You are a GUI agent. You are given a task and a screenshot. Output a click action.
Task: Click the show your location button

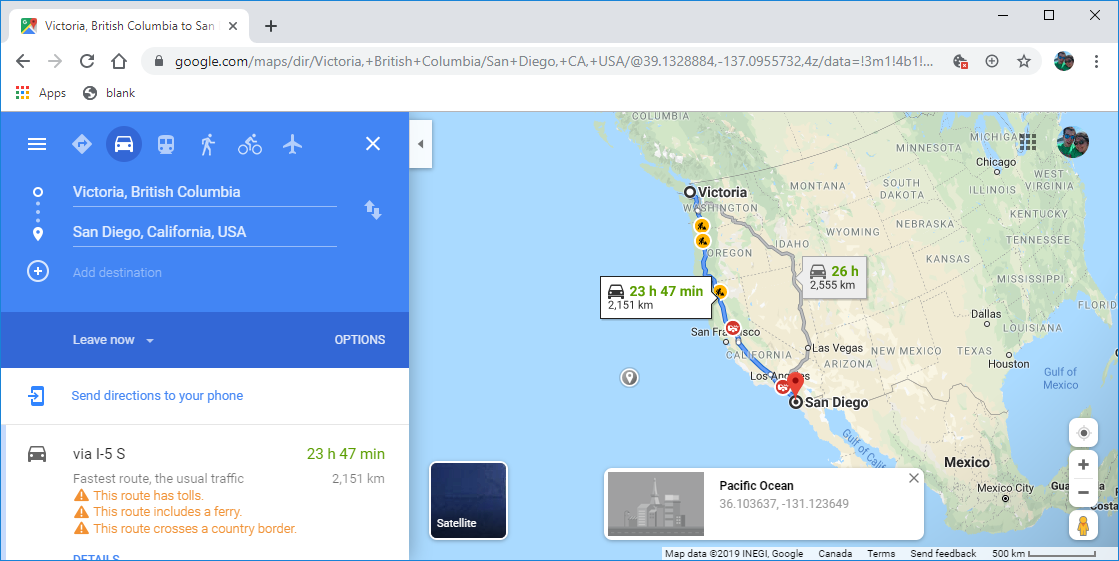click(1083, 433)
